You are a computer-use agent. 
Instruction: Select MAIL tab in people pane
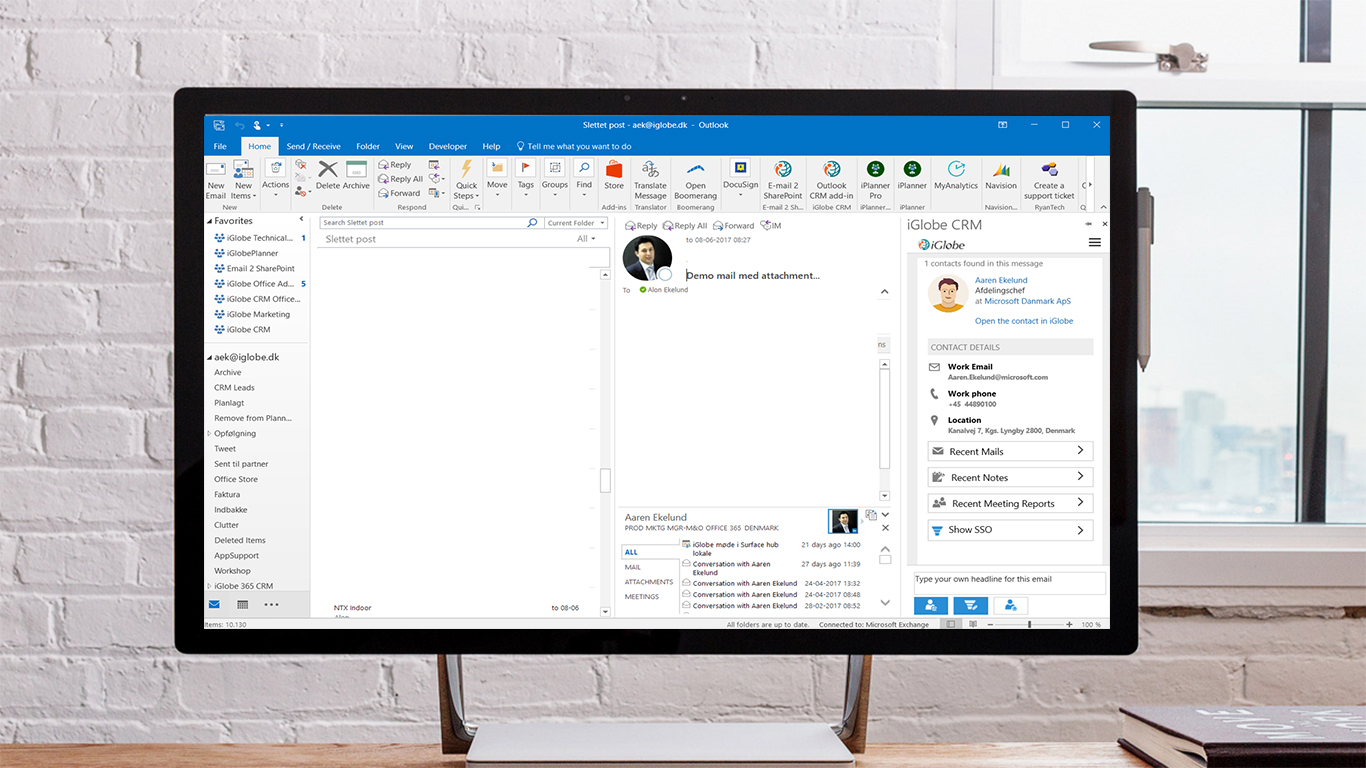click(x=634, y=567)
